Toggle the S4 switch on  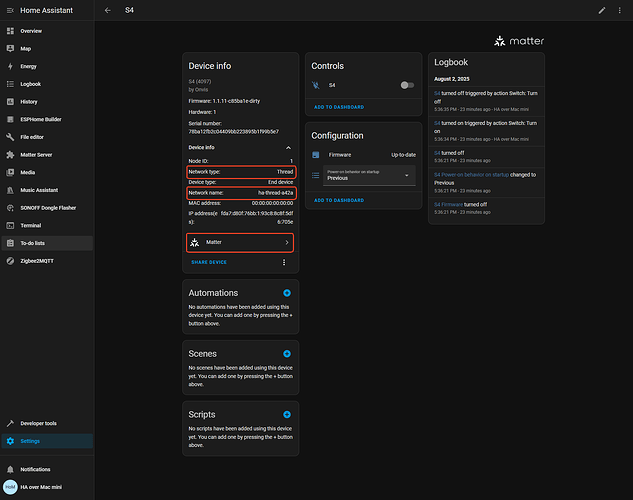tap(407, 85)
